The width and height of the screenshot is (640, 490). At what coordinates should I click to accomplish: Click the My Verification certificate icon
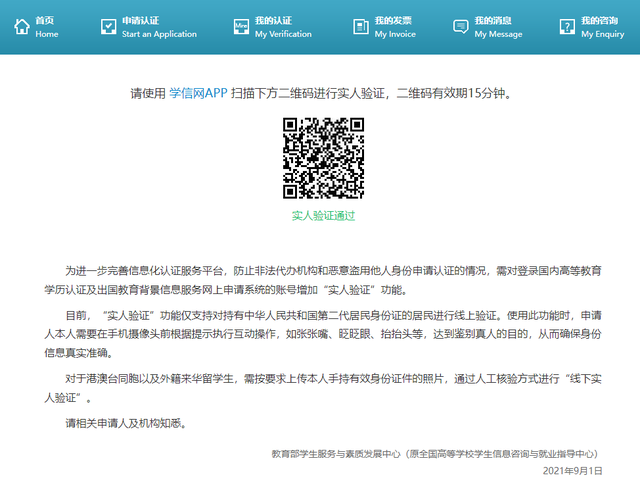pyautogui.click(x=241, y=27)
